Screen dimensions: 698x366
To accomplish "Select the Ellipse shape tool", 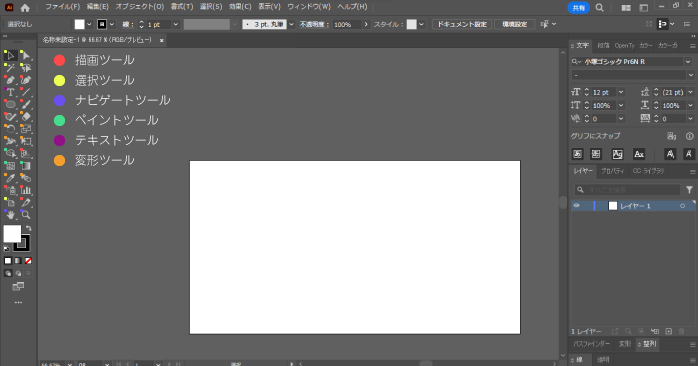I will pyautogui.click(x=10, y=105).
